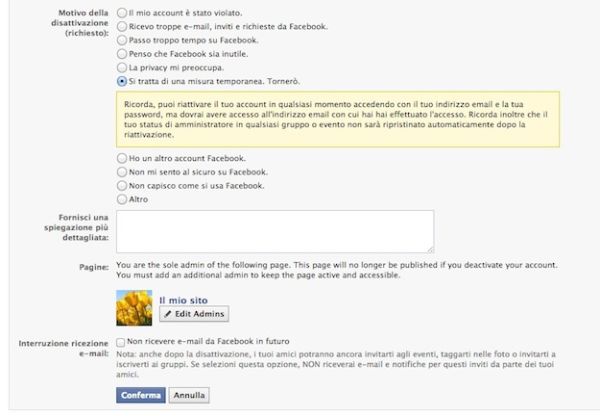Click the yellow flowers page thumbnail
This screenshot has height=416, width=600.
point(134,306)
